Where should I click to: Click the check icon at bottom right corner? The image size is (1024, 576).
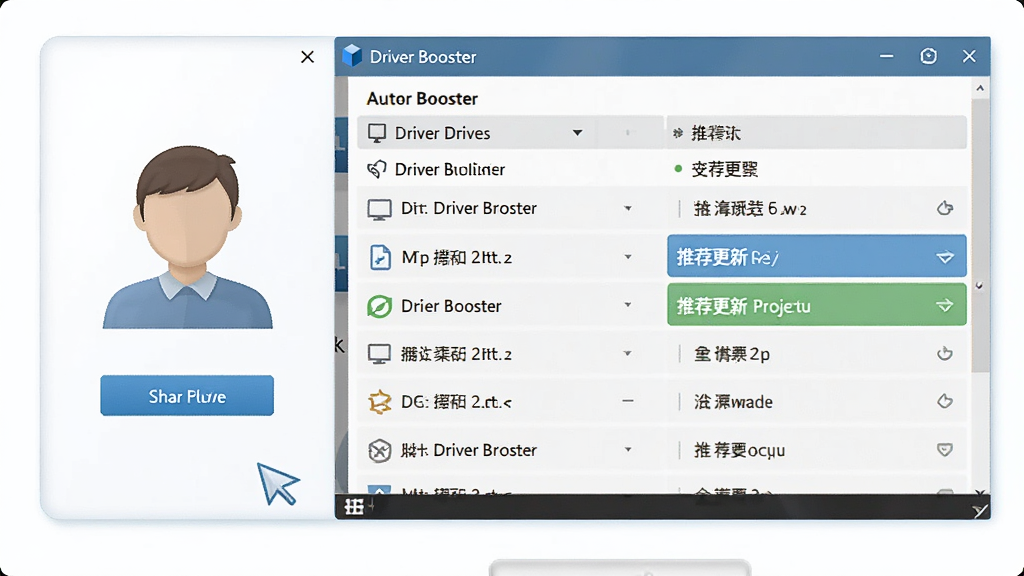click(979, 511)
